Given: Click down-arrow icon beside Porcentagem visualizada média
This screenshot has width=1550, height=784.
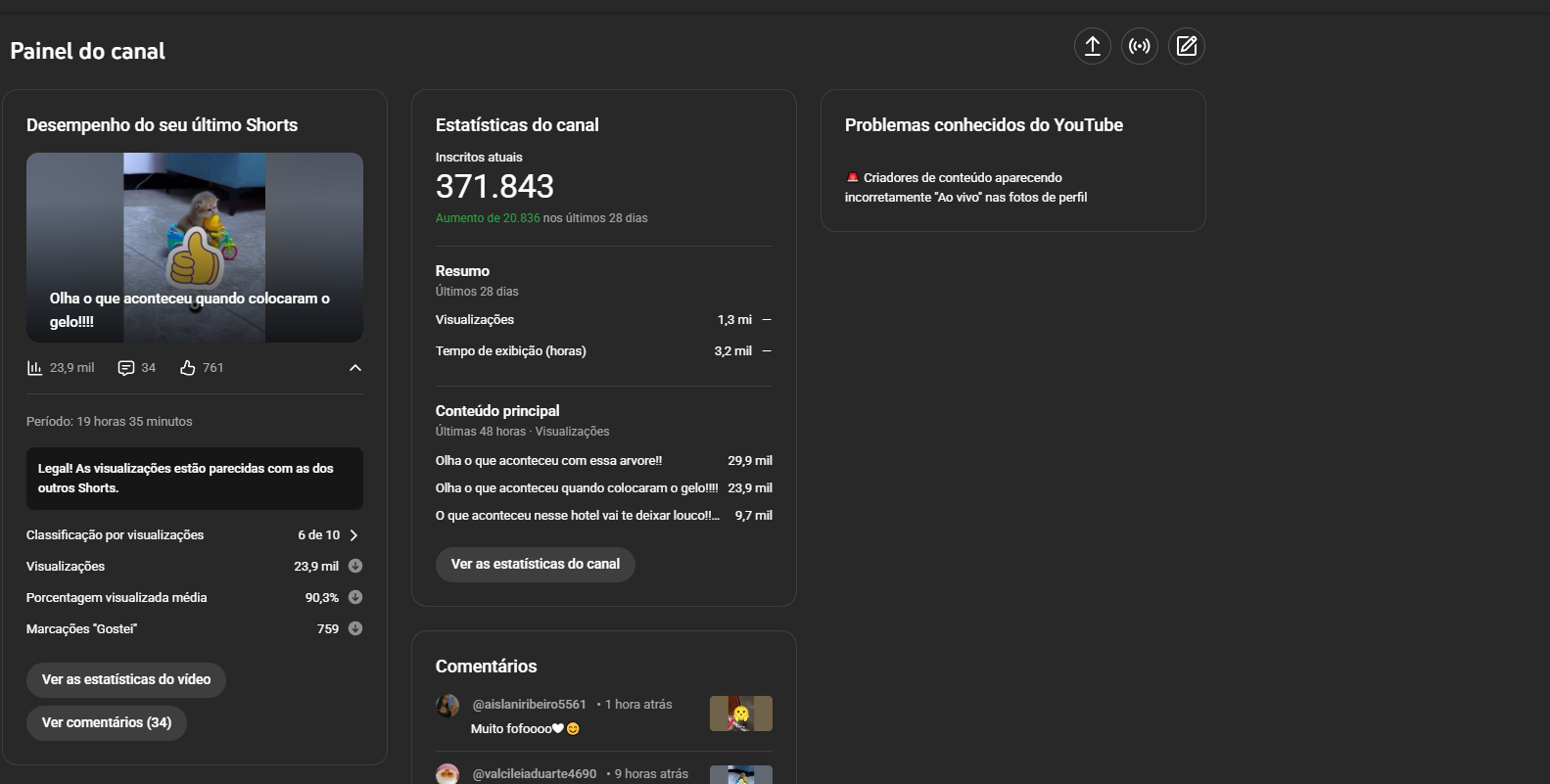Looking at the screenshot, I should click(355, 597).
